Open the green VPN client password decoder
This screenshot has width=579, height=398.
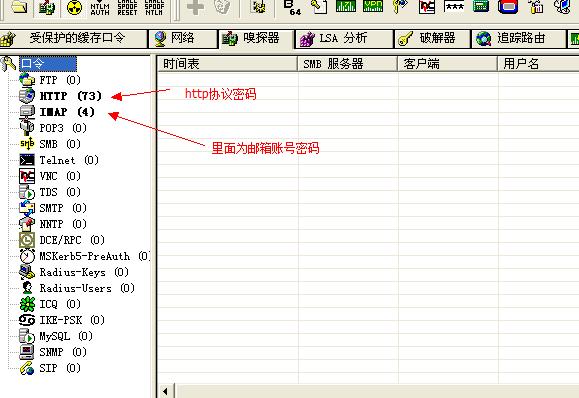(x=373, y=6)
